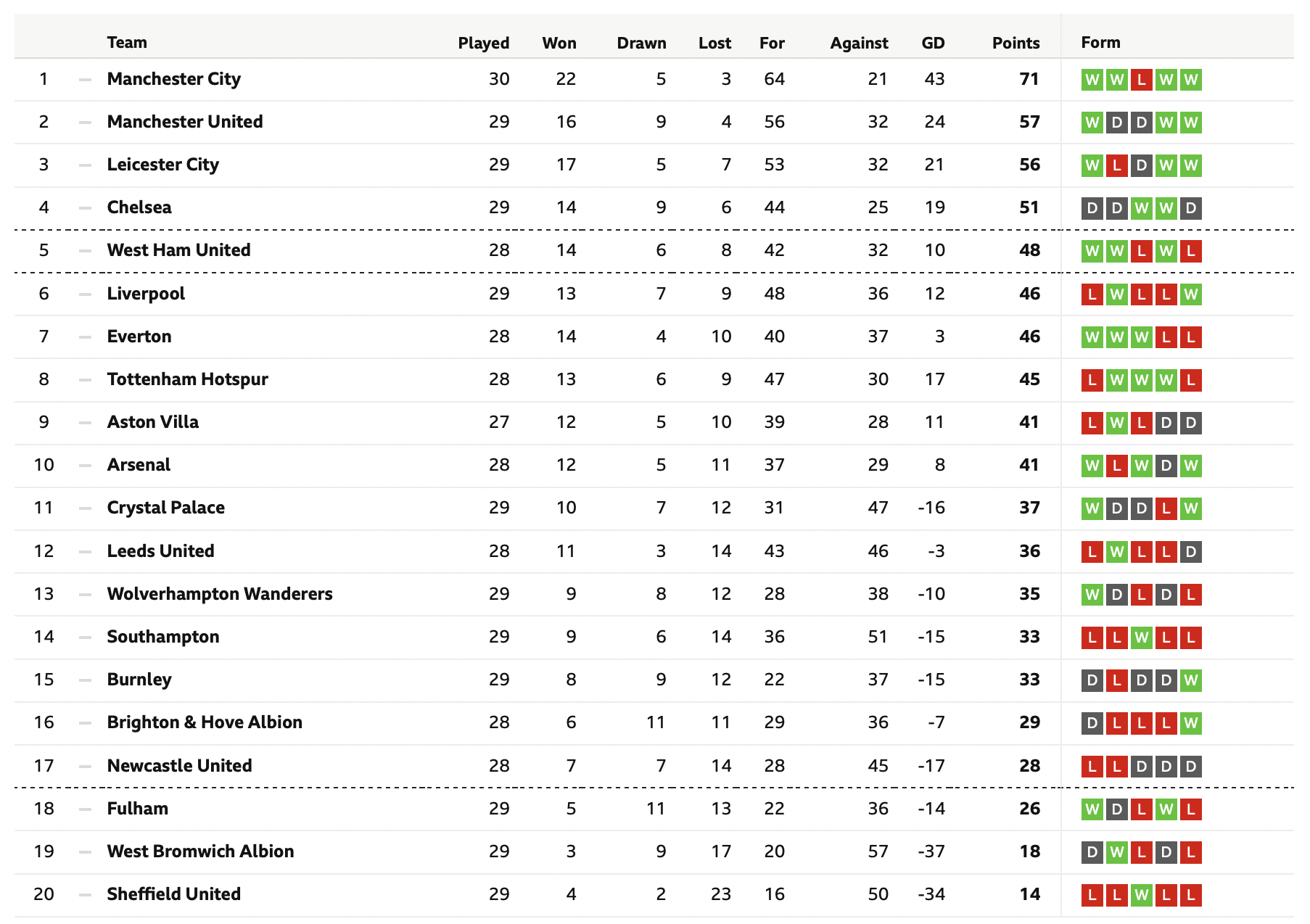This screenshot has width=1310, height=924.
Task: Open the Fulham team link
Action: pos(137,809)
